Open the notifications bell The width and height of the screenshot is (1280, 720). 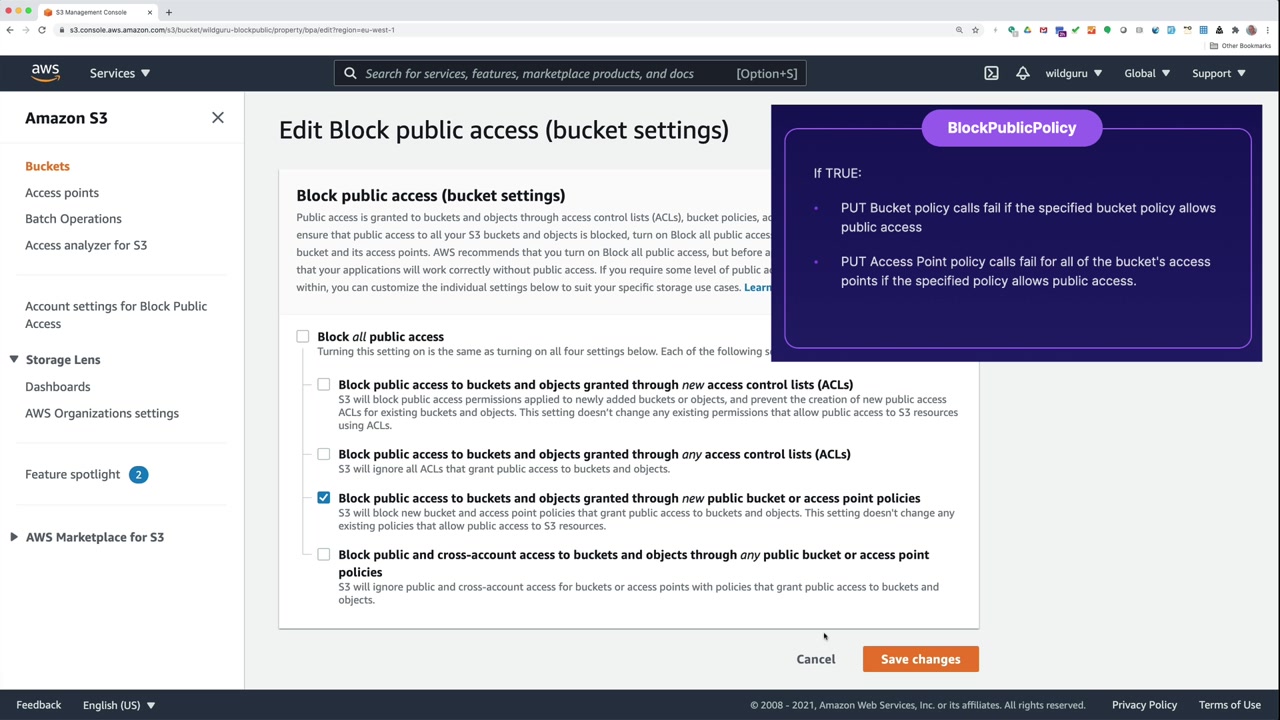pyautogui.click(x=1022, y=73)
